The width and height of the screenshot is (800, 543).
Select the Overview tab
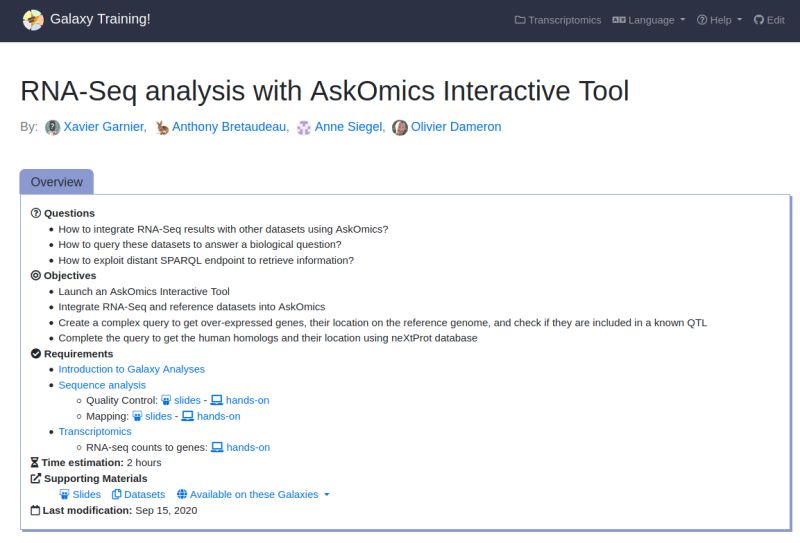tap(57, 182)
